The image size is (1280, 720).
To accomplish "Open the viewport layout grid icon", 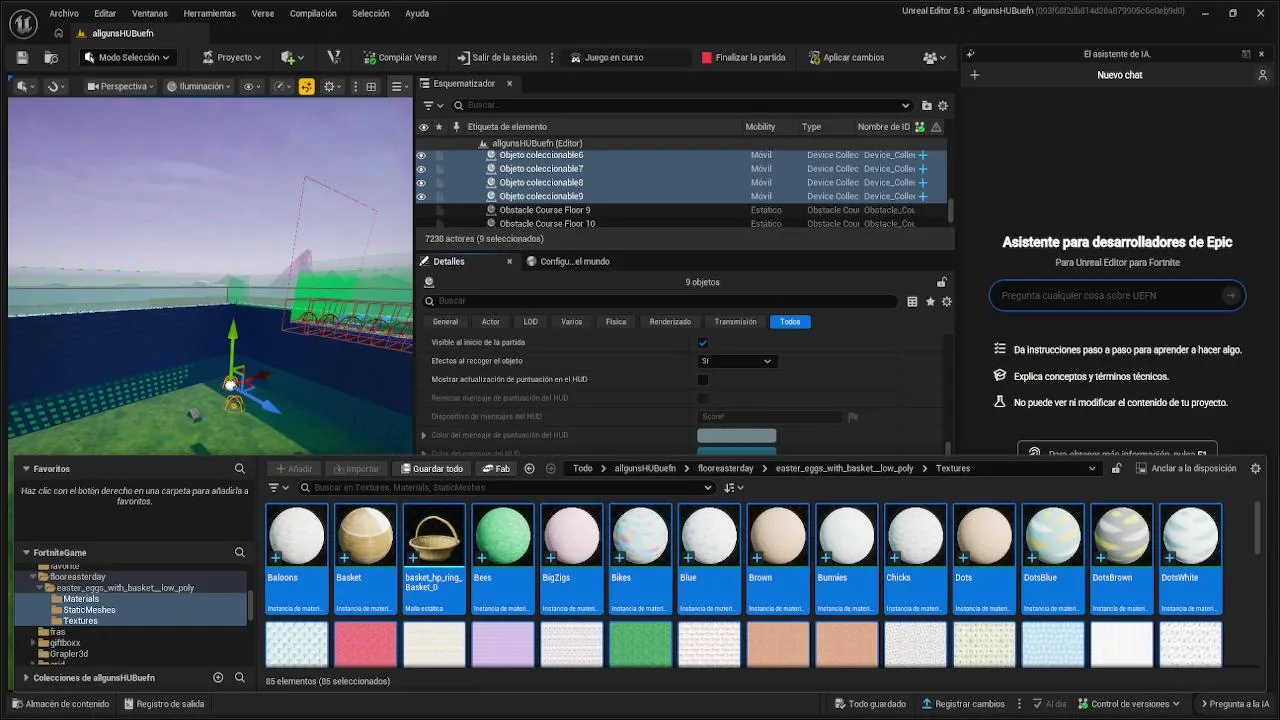I will click(x=371, y=87).
